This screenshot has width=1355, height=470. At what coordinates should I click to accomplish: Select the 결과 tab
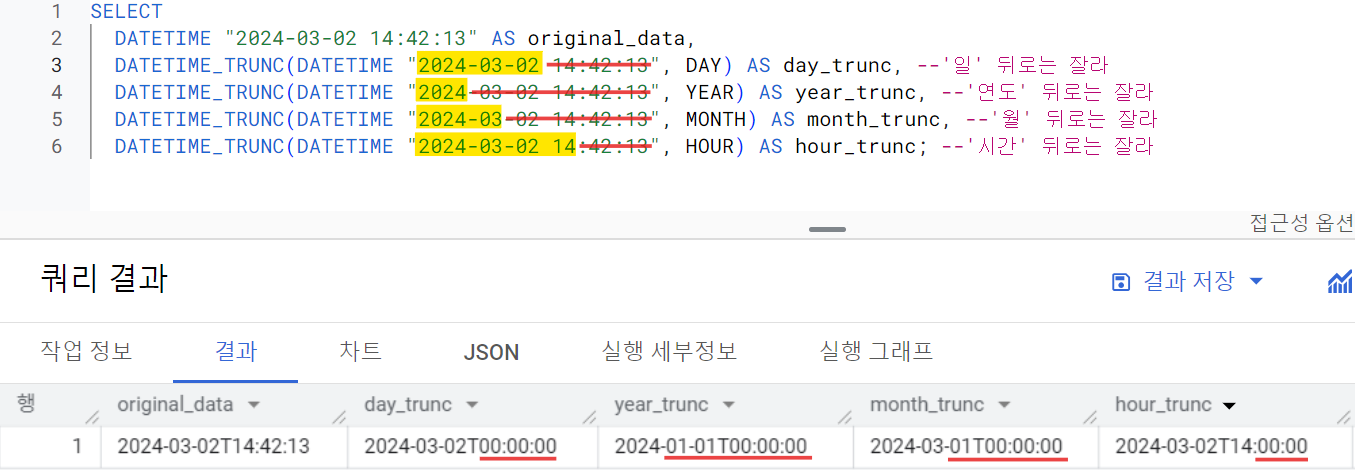pos(236,351)
